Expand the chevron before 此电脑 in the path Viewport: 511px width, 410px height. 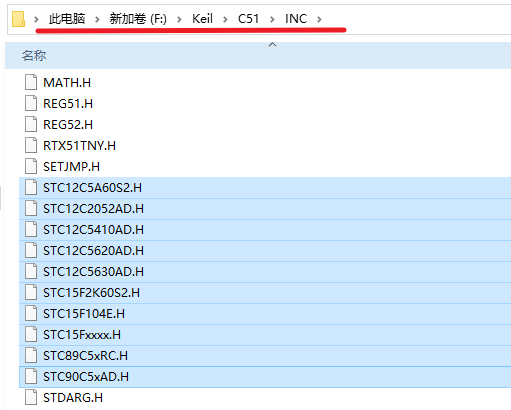[x=36, y=19]
